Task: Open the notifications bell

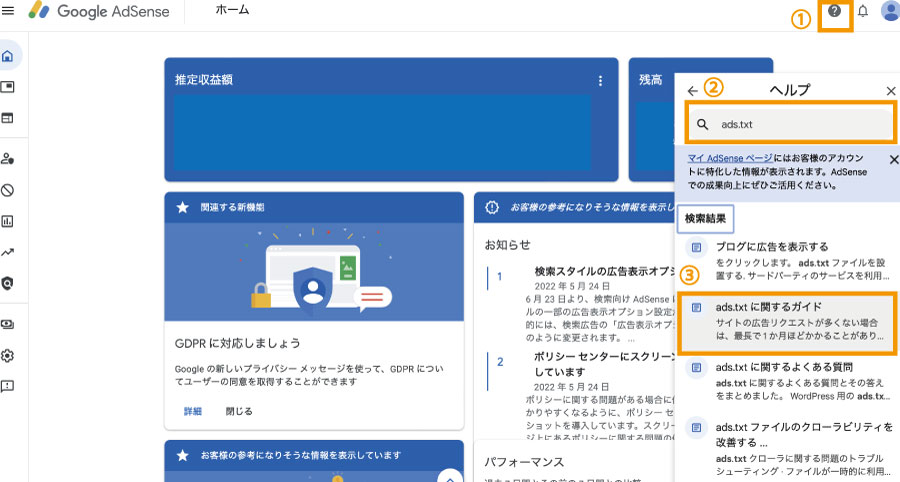Action: 863,11
